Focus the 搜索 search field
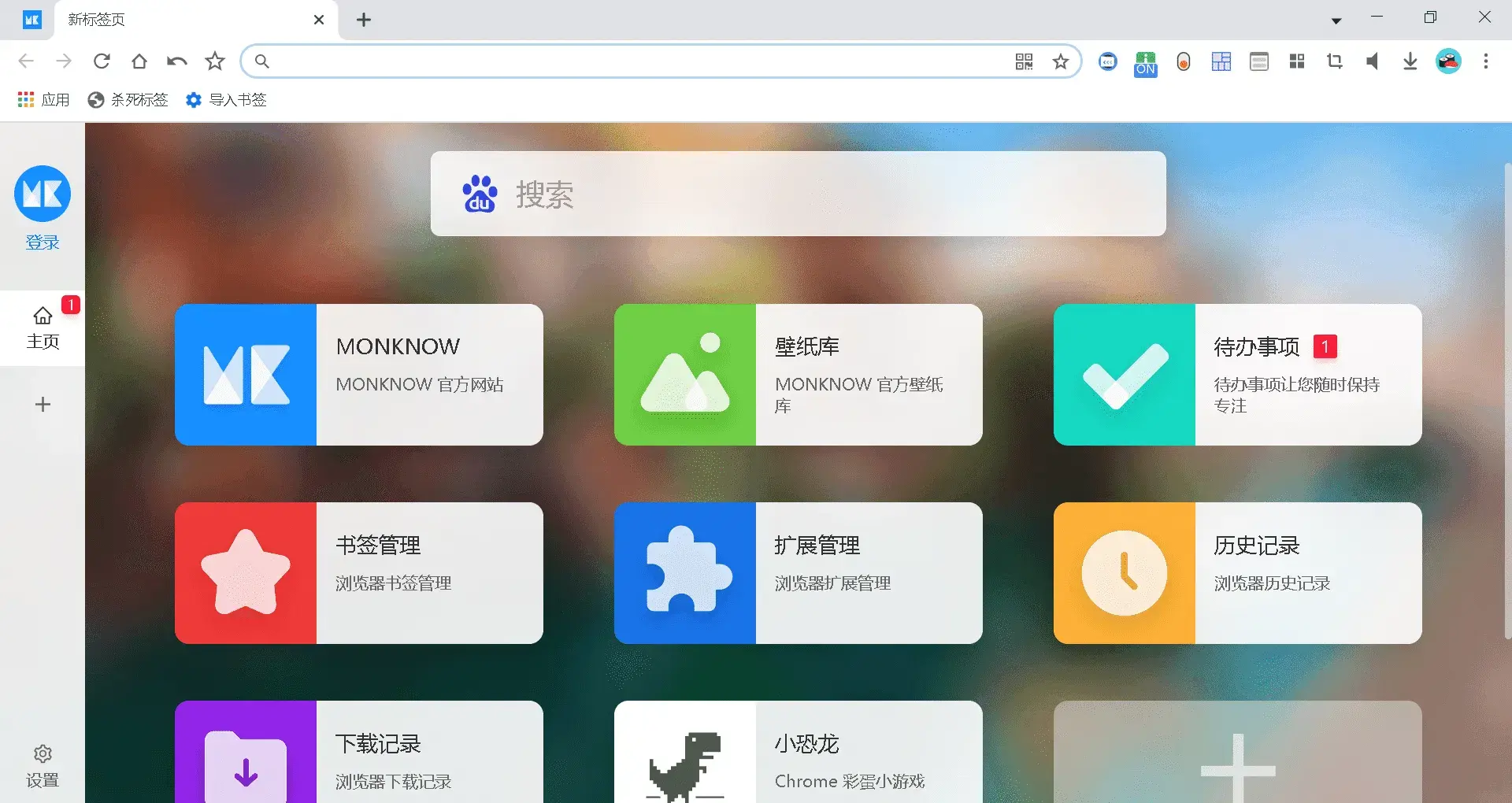The width and height of the screenshot is (1512, 803). (x=798, y=194)
